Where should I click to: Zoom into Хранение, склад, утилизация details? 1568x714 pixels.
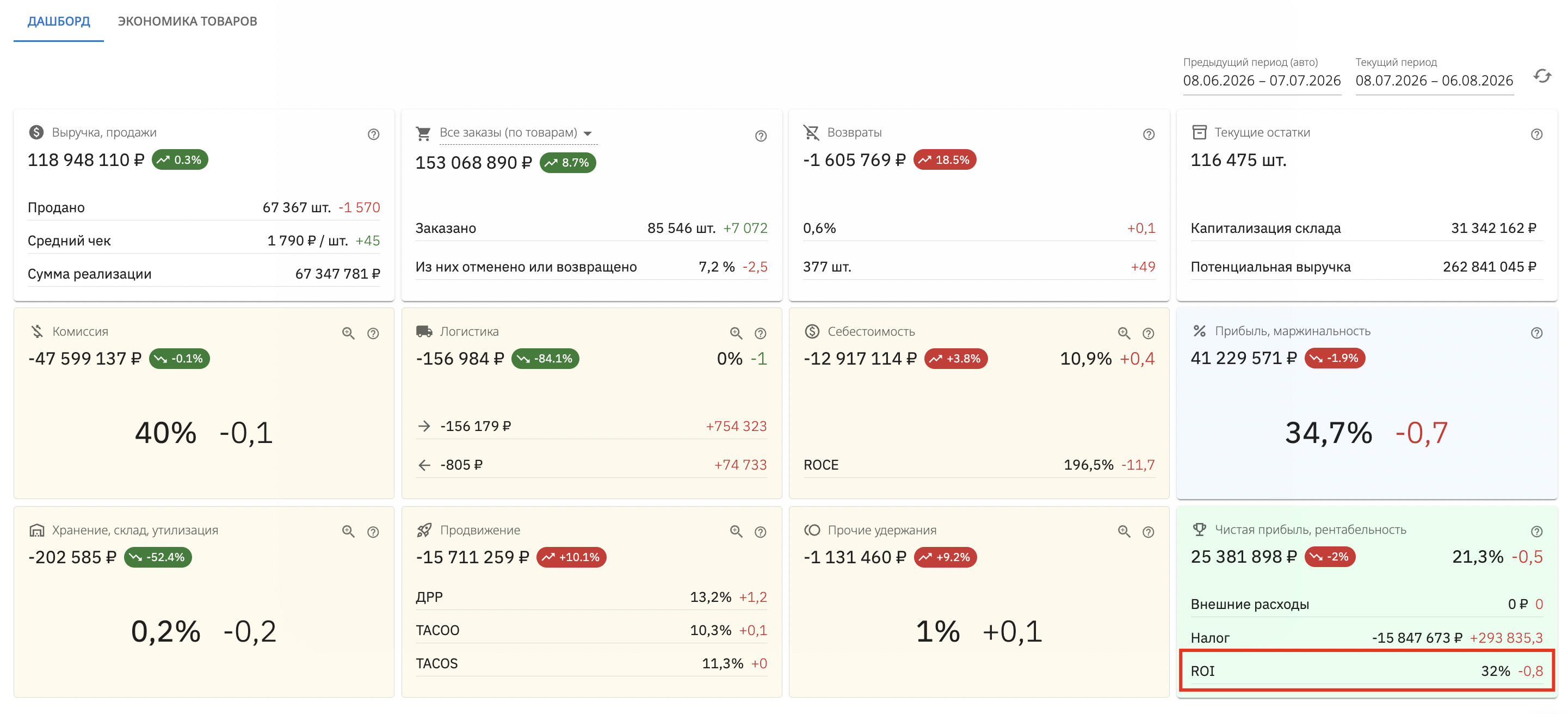tap(348, 531)
